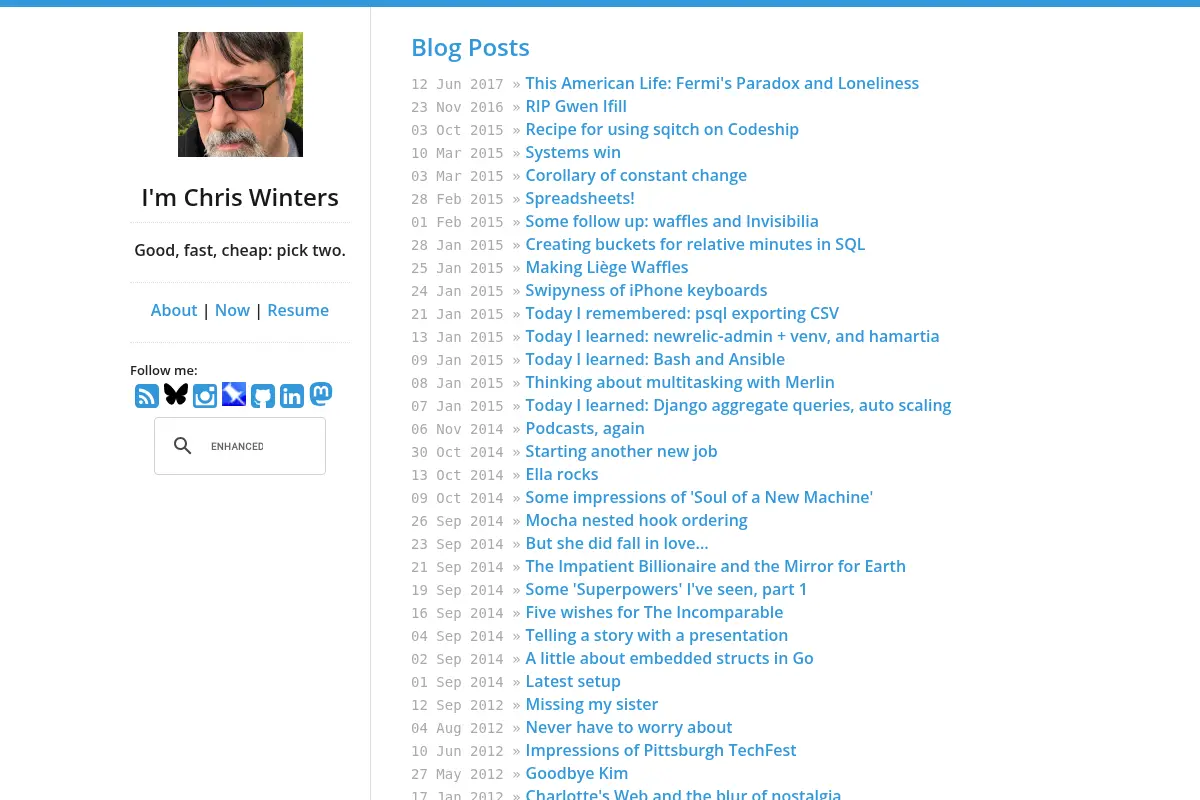Open 'Starting another new job' post
Image resolution: width=1200 pixels, height=800 pixels.
621,451
